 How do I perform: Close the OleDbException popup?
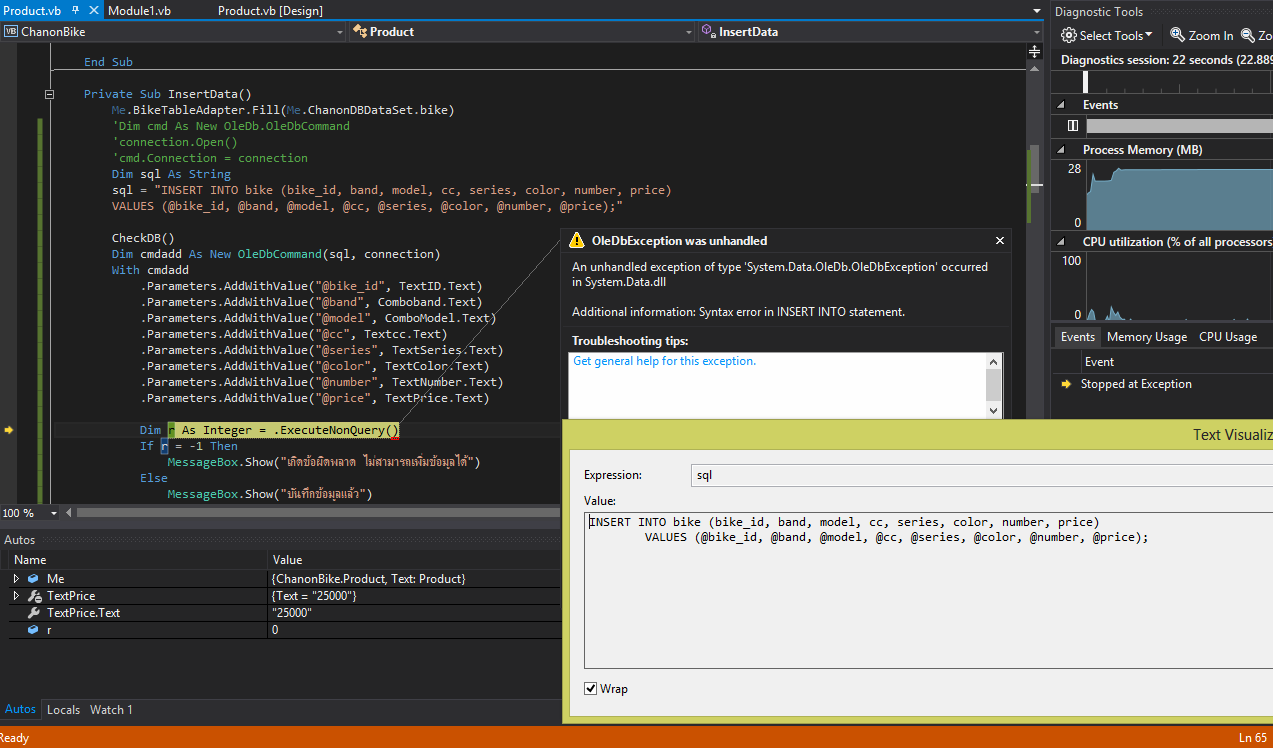[x=999, y=241]
